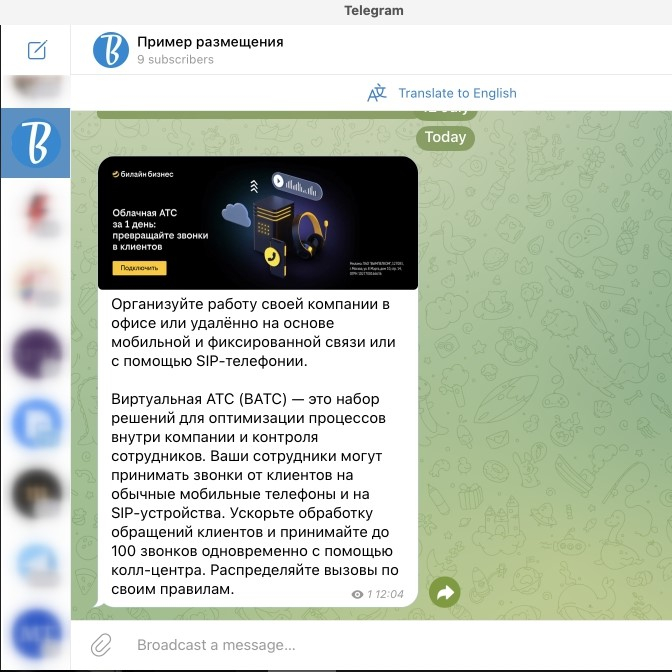Click the forward arrow button next to the post
This screenshot has width=672, height=672.
(x=444, y=592)
